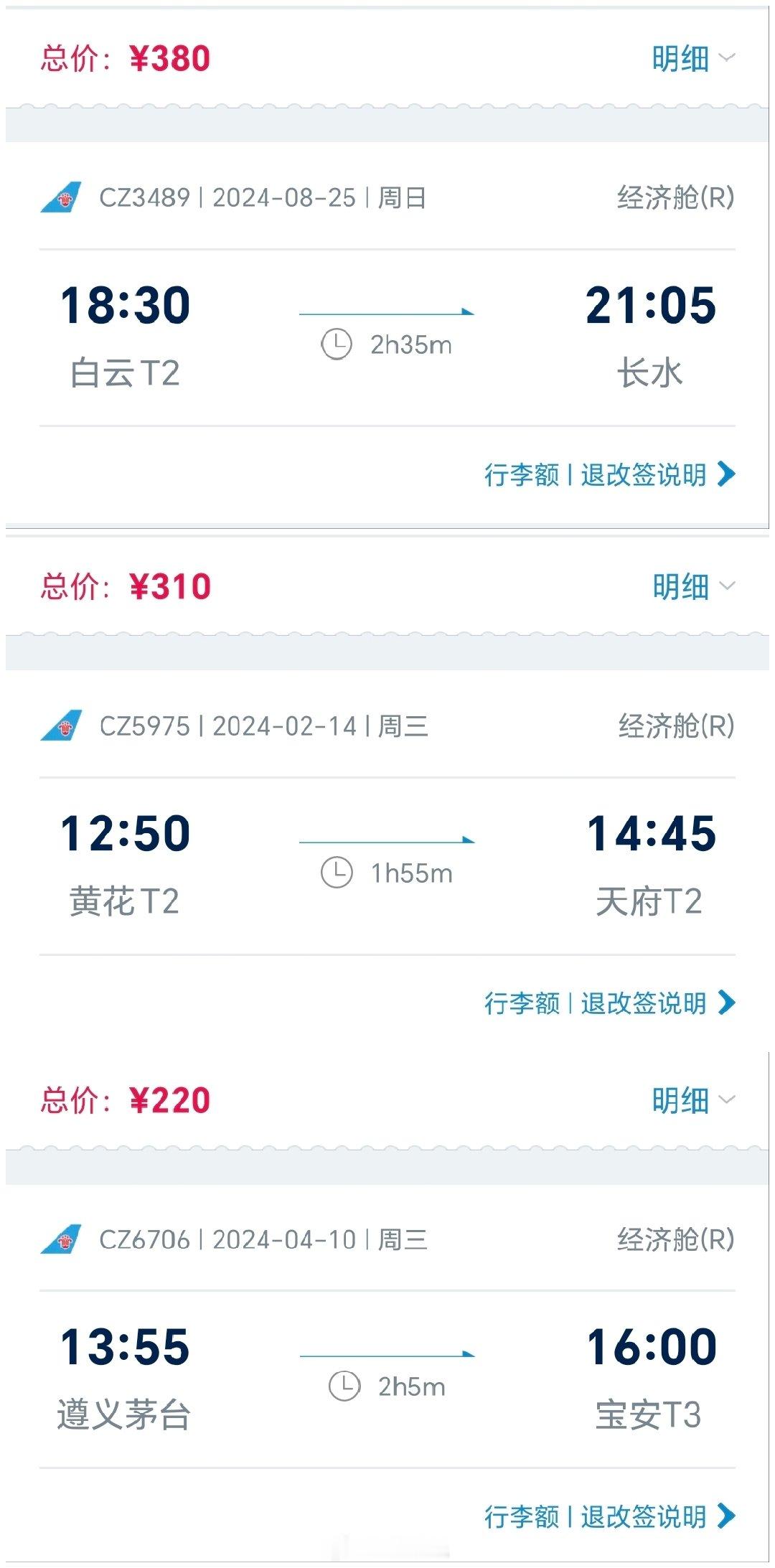The height and width of the screenshot is (1568, 775).
Task: Click the flight arrow line for CZ6706
Action: (x=387, y=1354)
